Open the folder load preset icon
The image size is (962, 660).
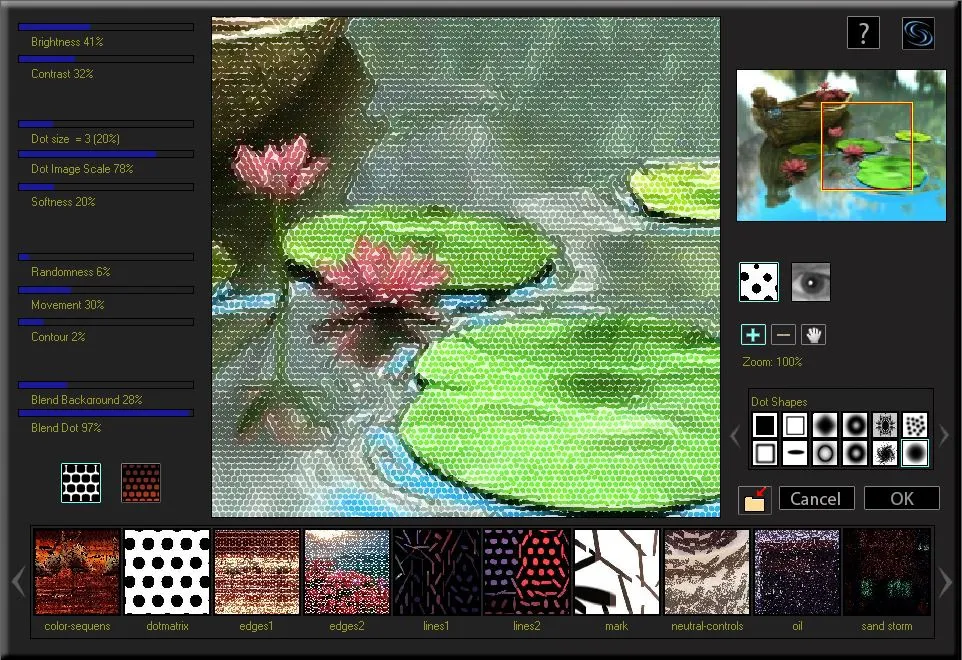[x=755, y=500]
